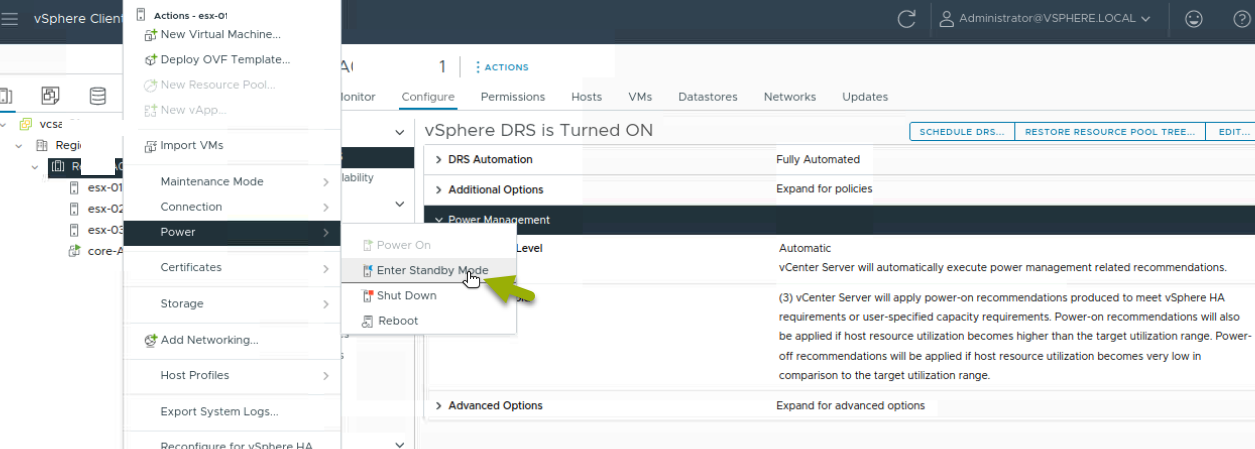Image resolution: width=1255 pixels, height=449 pixels.
Task: Expand the Additional Options section
Action: click(438, 190)
